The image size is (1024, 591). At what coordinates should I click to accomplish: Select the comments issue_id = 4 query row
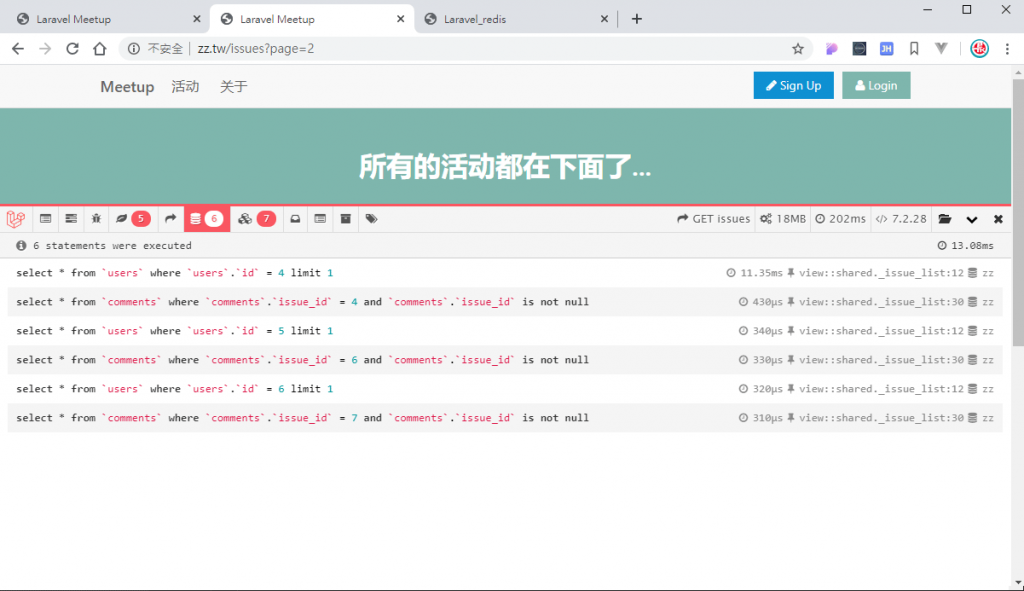point(505,302)
